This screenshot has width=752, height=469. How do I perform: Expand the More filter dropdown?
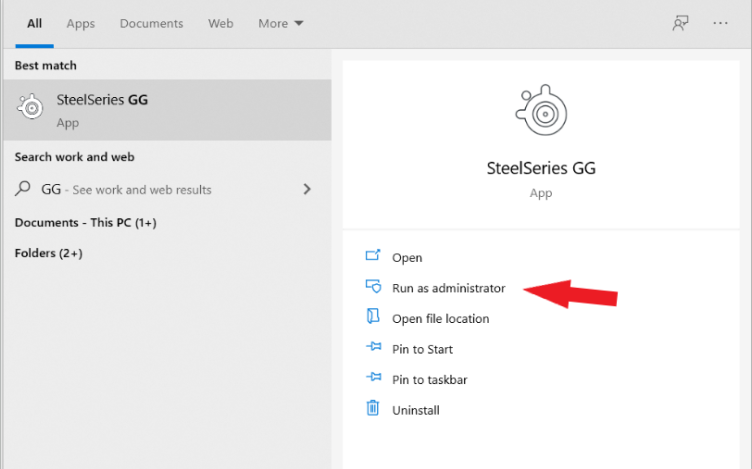[x=280, y=23]
